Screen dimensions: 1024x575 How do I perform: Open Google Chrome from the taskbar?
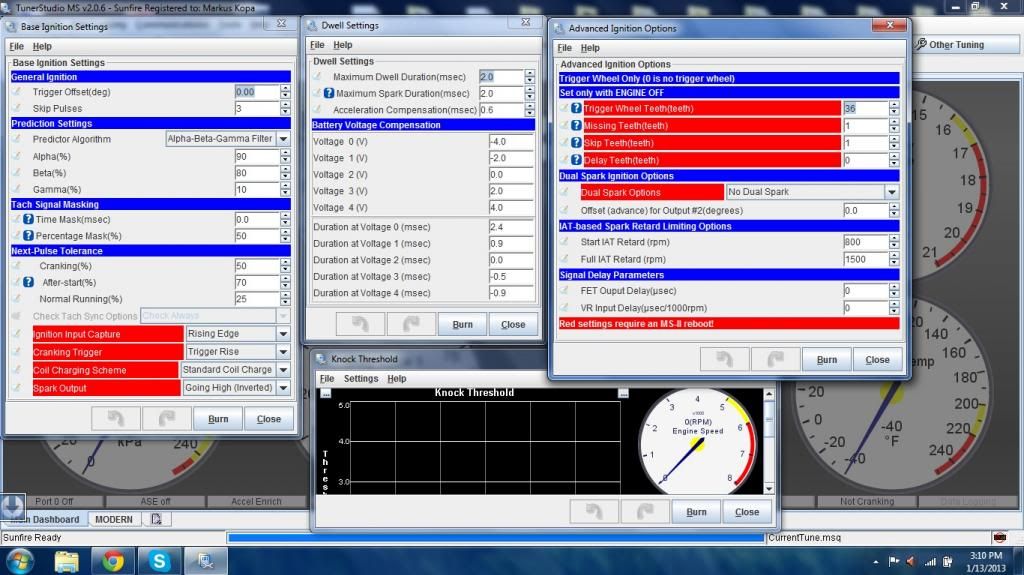[113, 560]
